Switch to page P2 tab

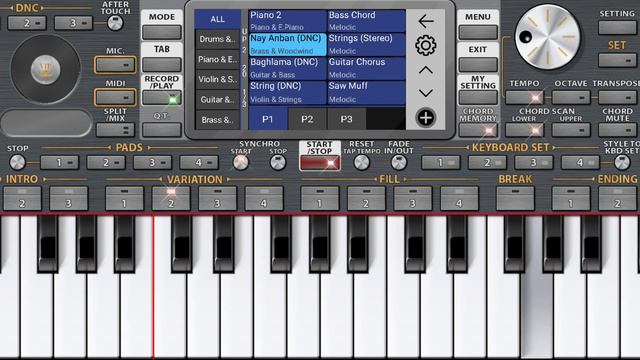tap(307, 119)
